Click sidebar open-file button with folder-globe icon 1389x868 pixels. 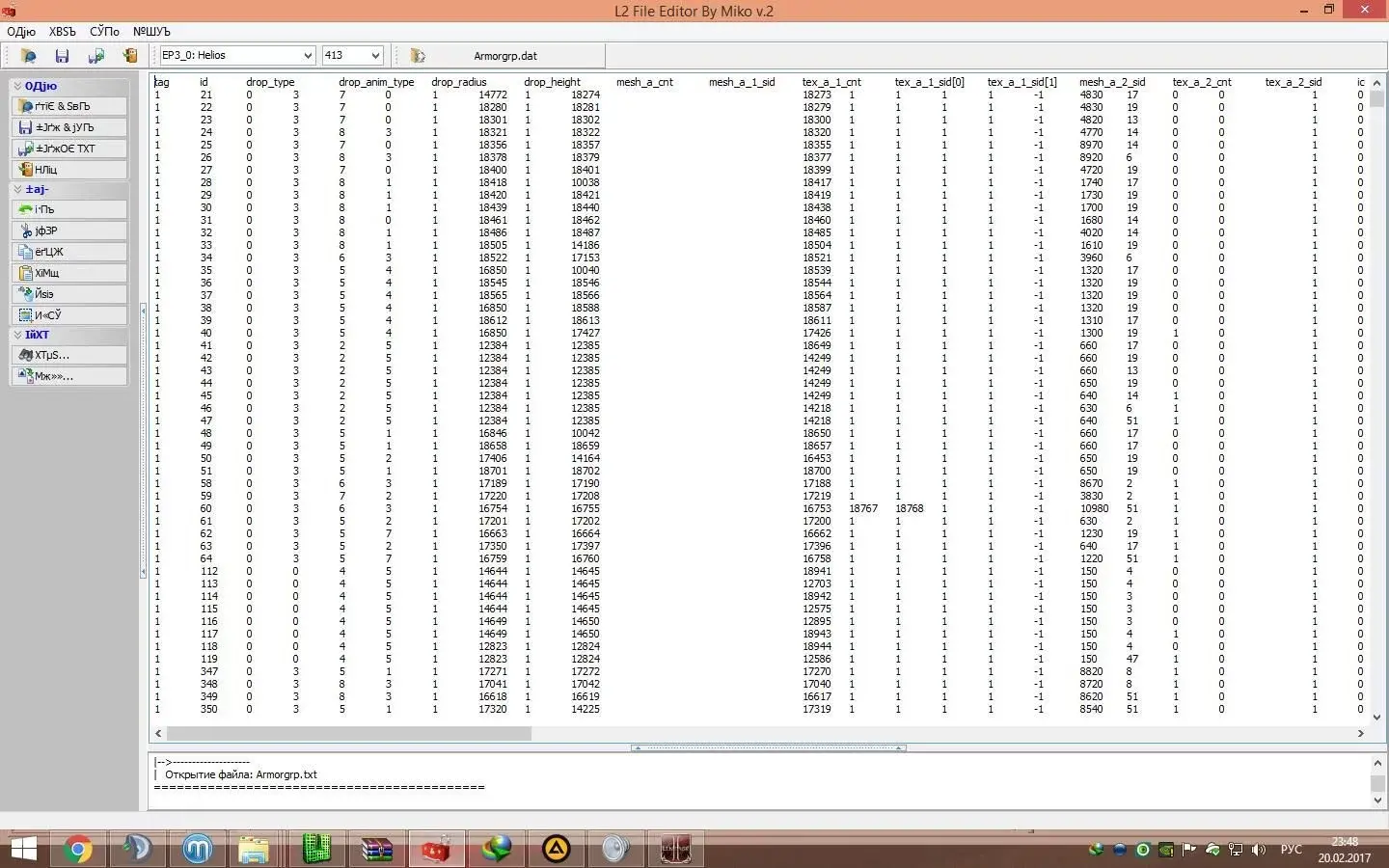[69, 106]
